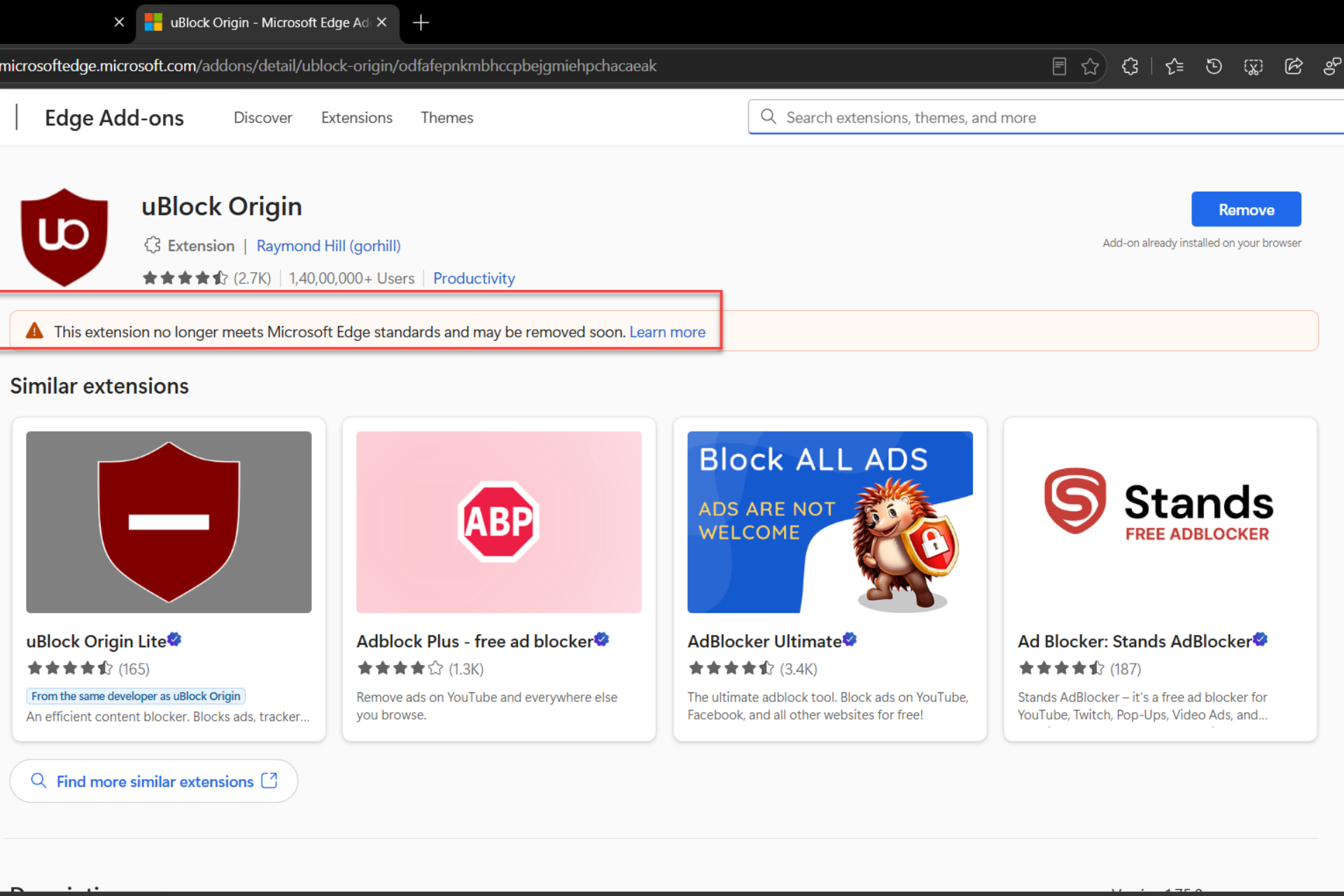1344x896 pixels.
Task: Open the AdBlocker Ultimate title
Action: click(x=764, y=641)
